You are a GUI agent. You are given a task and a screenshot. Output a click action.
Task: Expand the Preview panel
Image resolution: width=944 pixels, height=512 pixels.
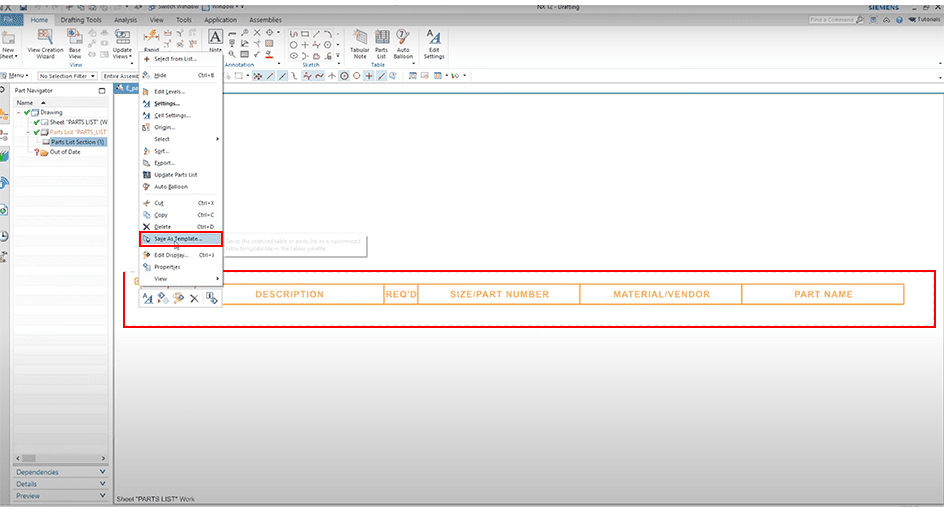pyautogui.click(x=60, y=496)
